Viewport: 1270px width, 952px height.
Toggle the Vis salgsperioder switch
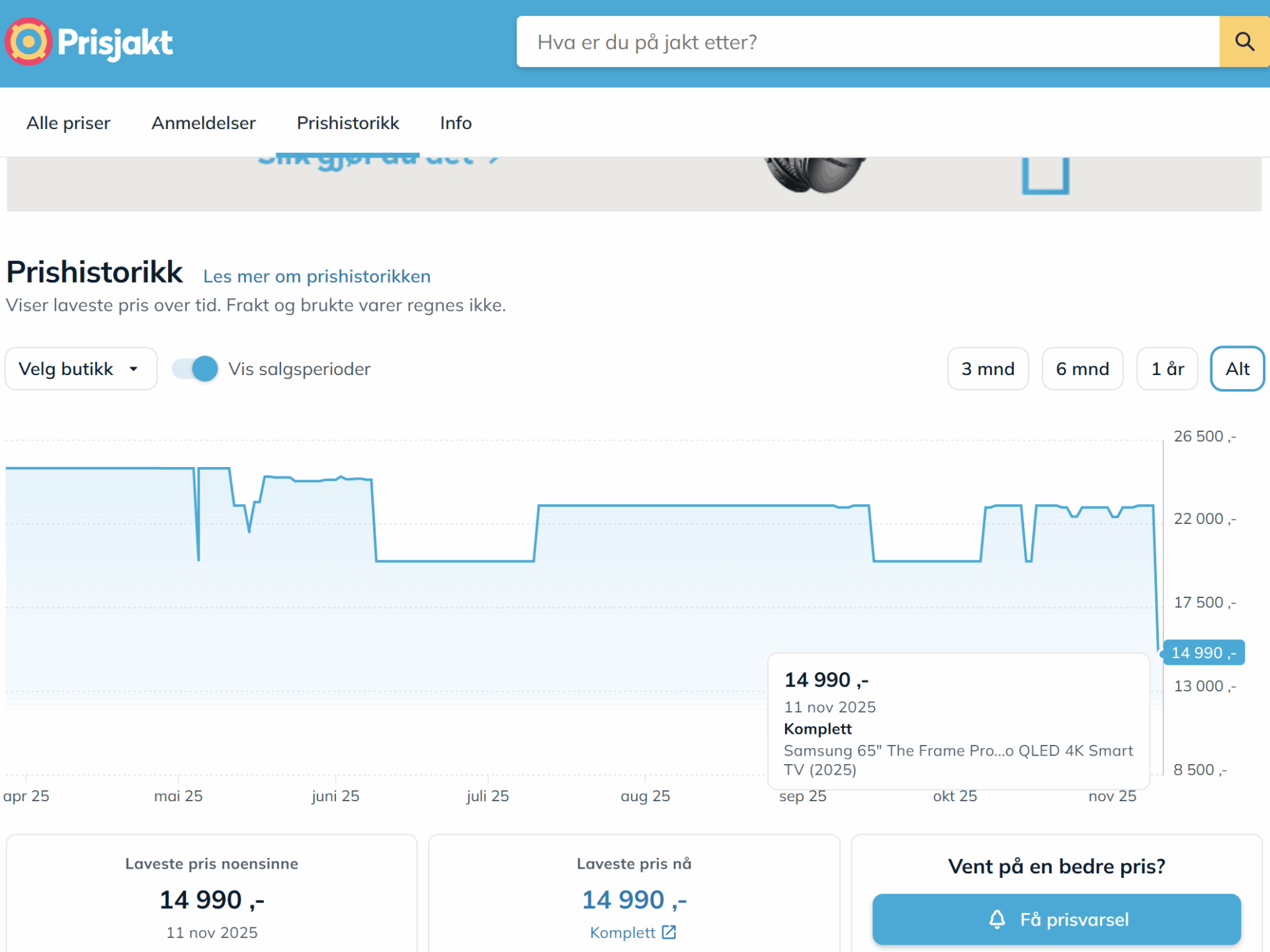[x=195, y=368]
